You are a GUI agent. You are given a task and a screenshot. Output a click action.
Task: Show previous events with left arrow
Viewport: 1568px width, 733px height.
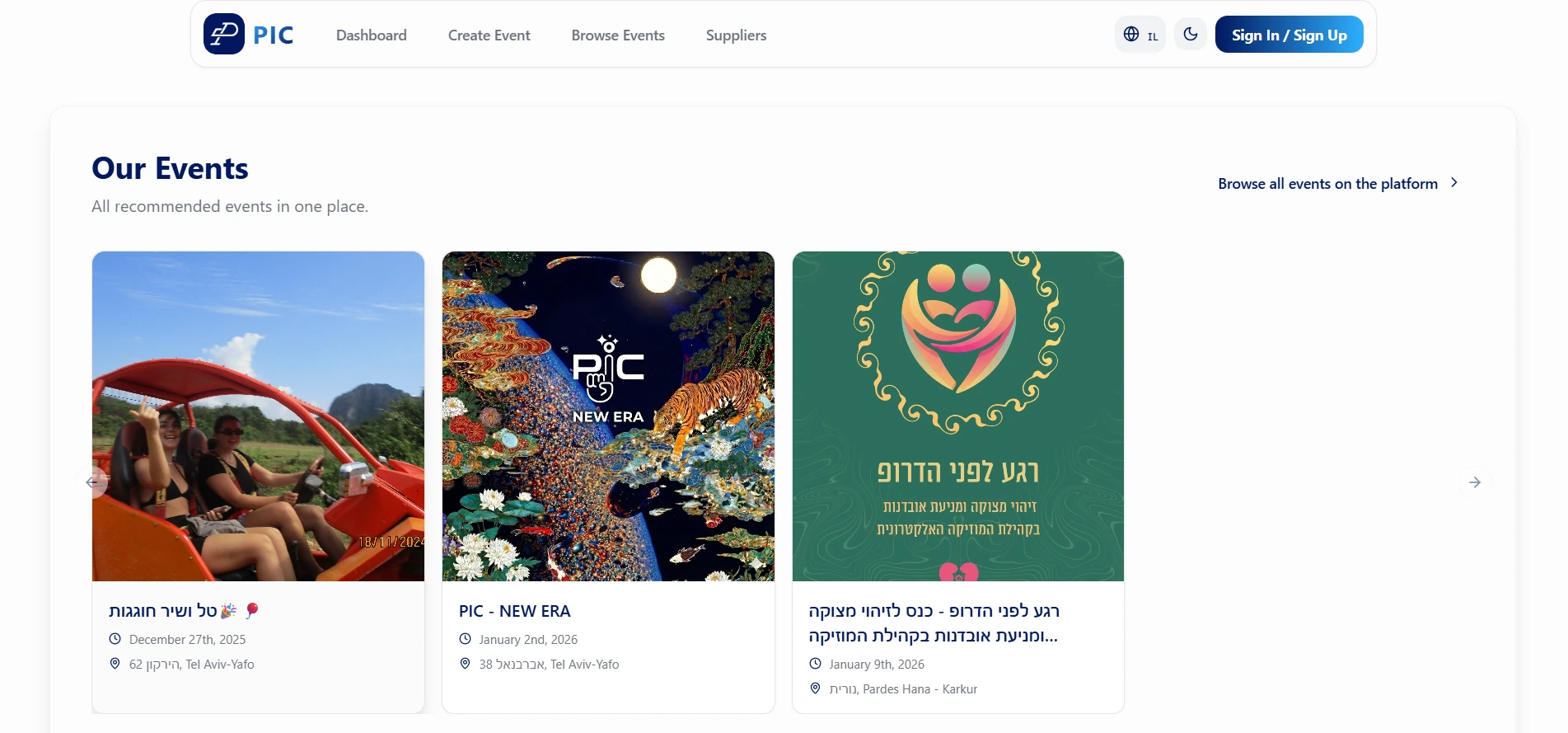[x=91, y=482]
